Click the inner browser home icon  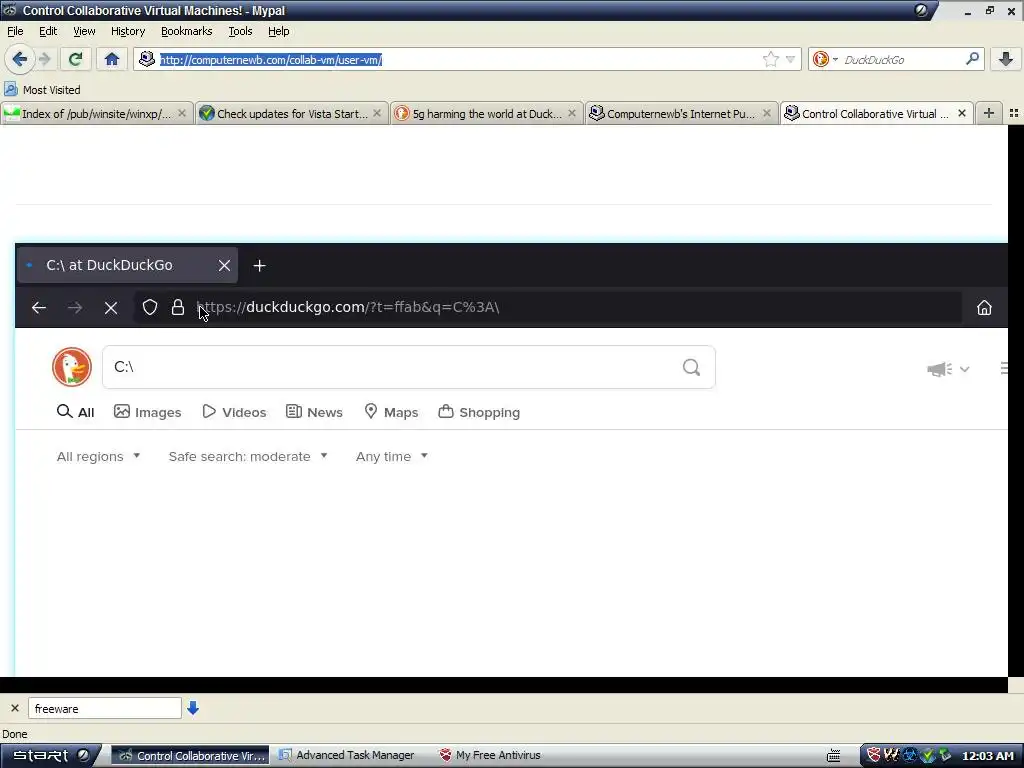pos(984,307)
